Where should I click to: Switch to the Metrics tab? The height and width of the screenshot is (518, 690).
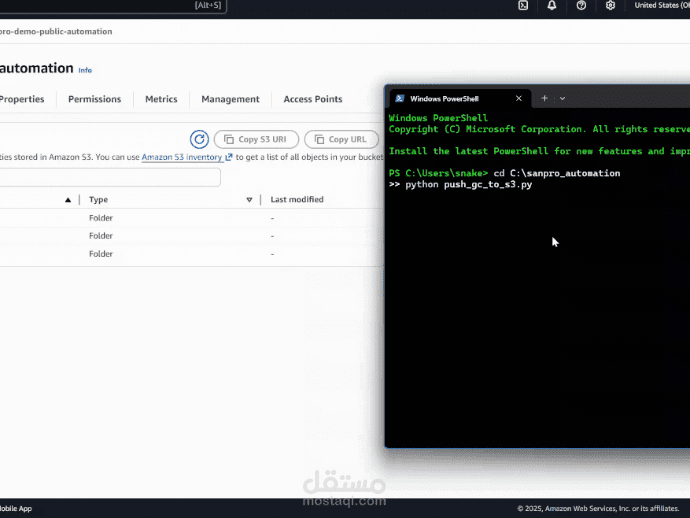(x=161, y=99)
